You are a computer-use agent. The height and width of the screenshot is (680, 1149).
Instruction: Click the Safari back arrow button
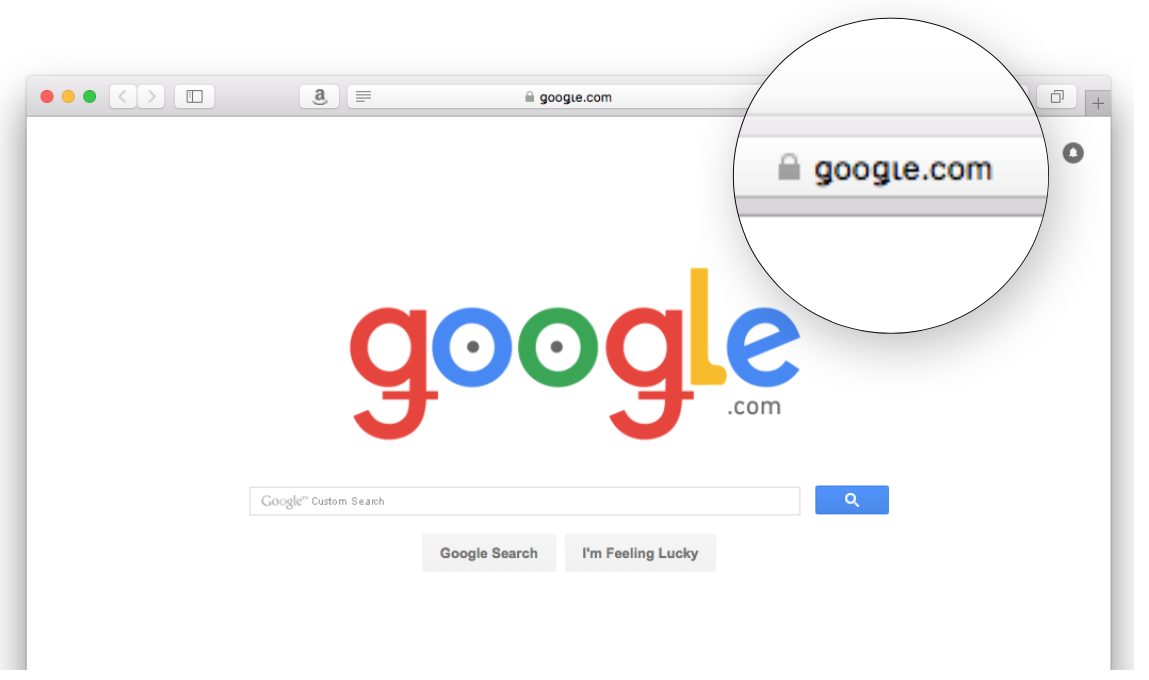tap(123, 97)
